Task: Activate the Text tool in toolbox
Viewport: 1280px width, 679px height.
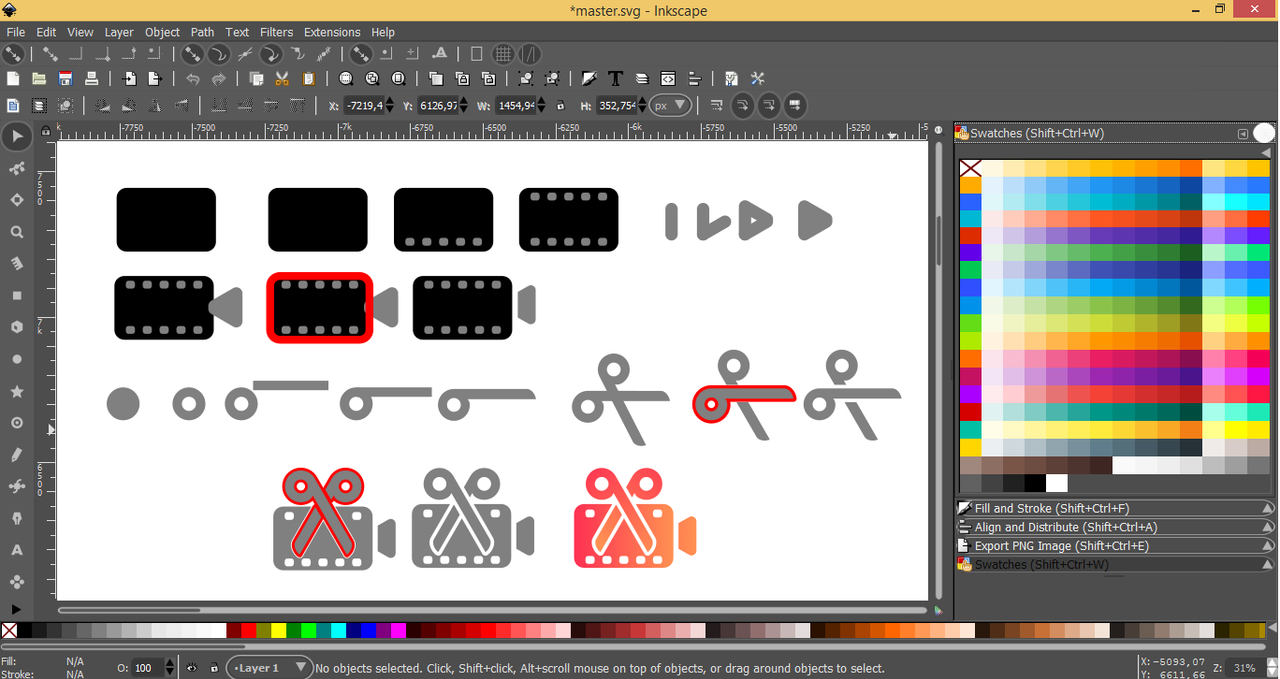Action: tap(16, 550)
